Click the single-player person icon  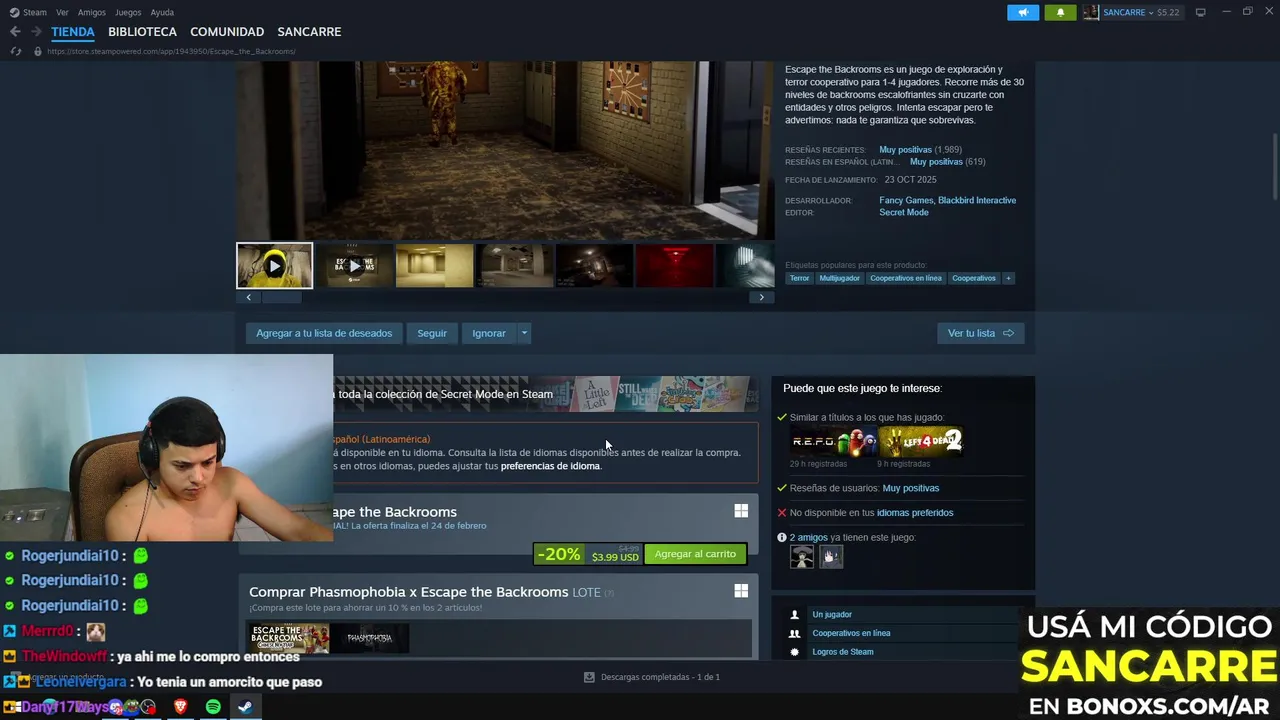coord(795,615)
